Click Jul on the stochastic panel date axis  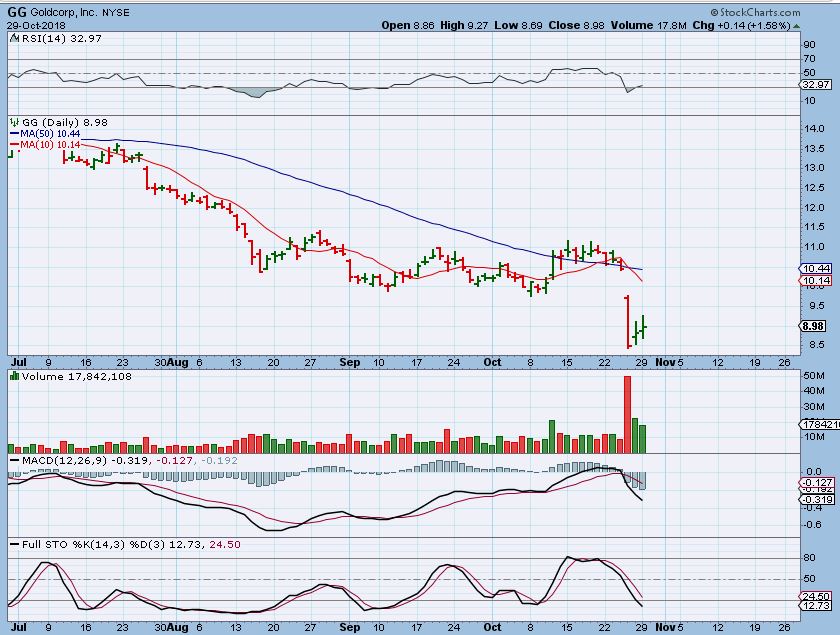pos(18,627)
